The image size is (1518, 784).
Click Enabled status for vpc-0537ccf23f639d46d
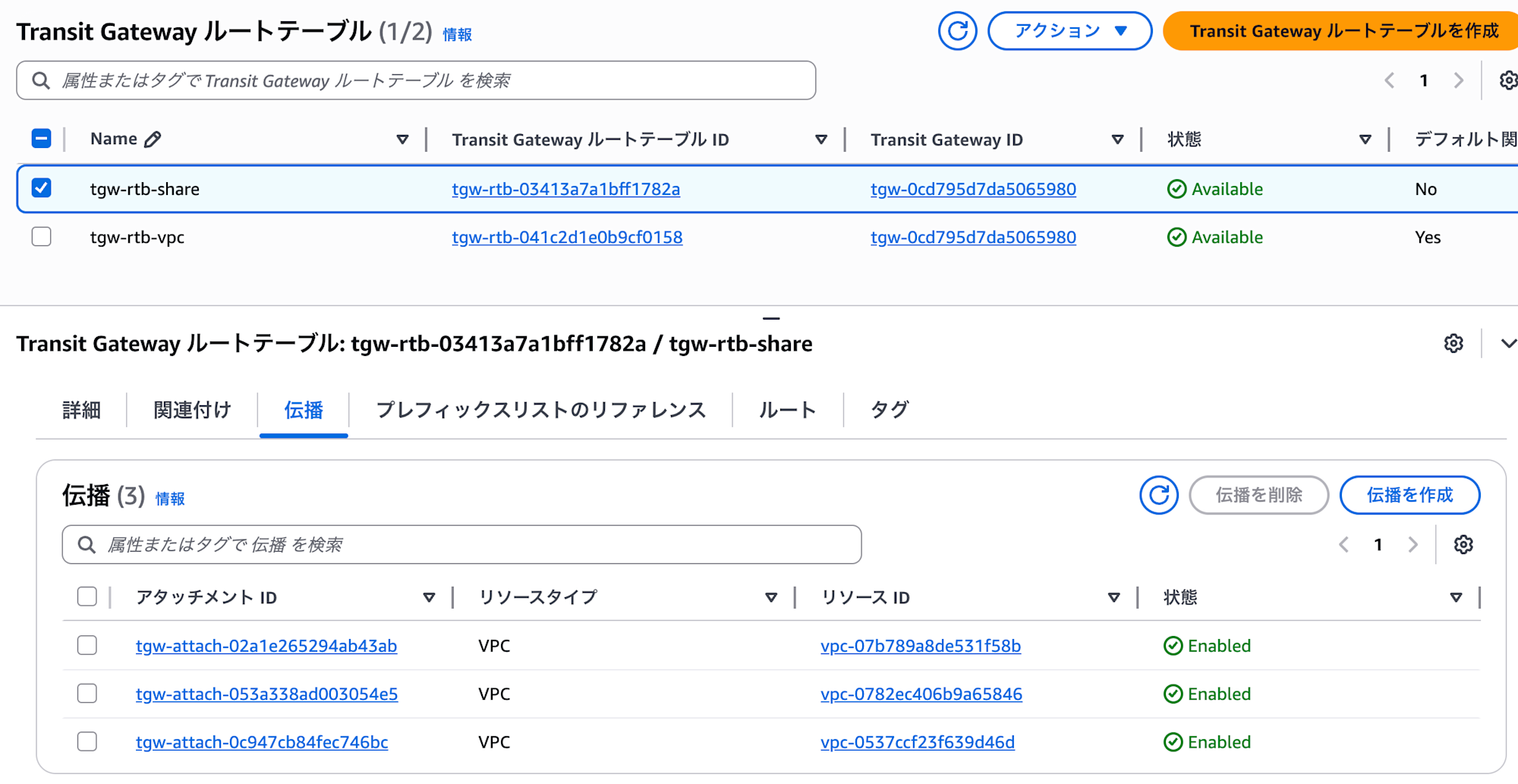click(1207, 742)
